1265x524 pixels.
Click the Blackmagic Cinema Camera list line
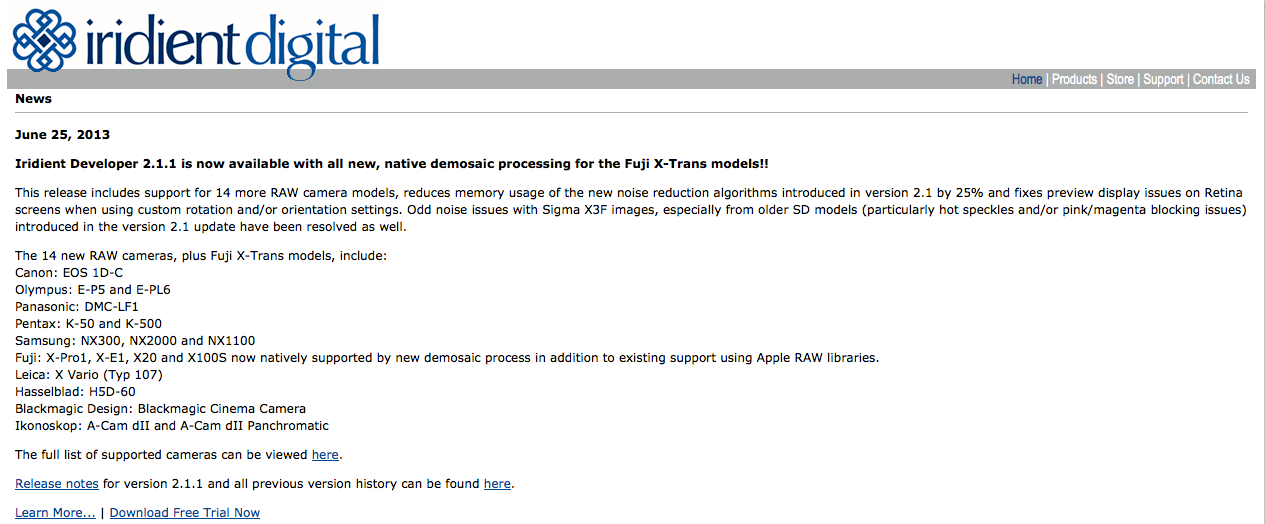(161, 408)
